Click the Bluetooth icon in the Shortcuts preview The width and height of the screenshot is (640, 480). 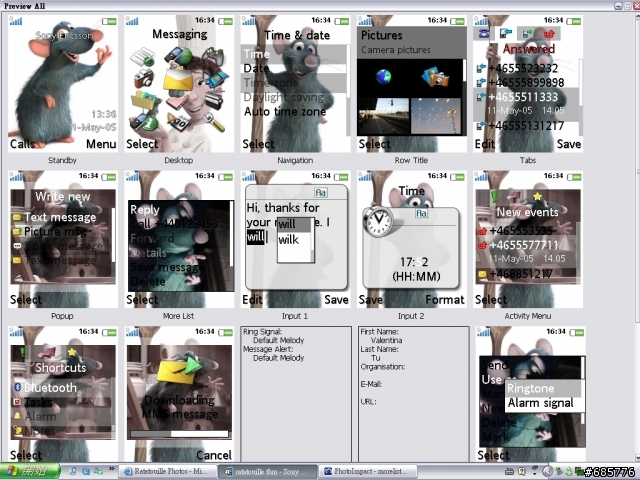(x=17, y=387)
